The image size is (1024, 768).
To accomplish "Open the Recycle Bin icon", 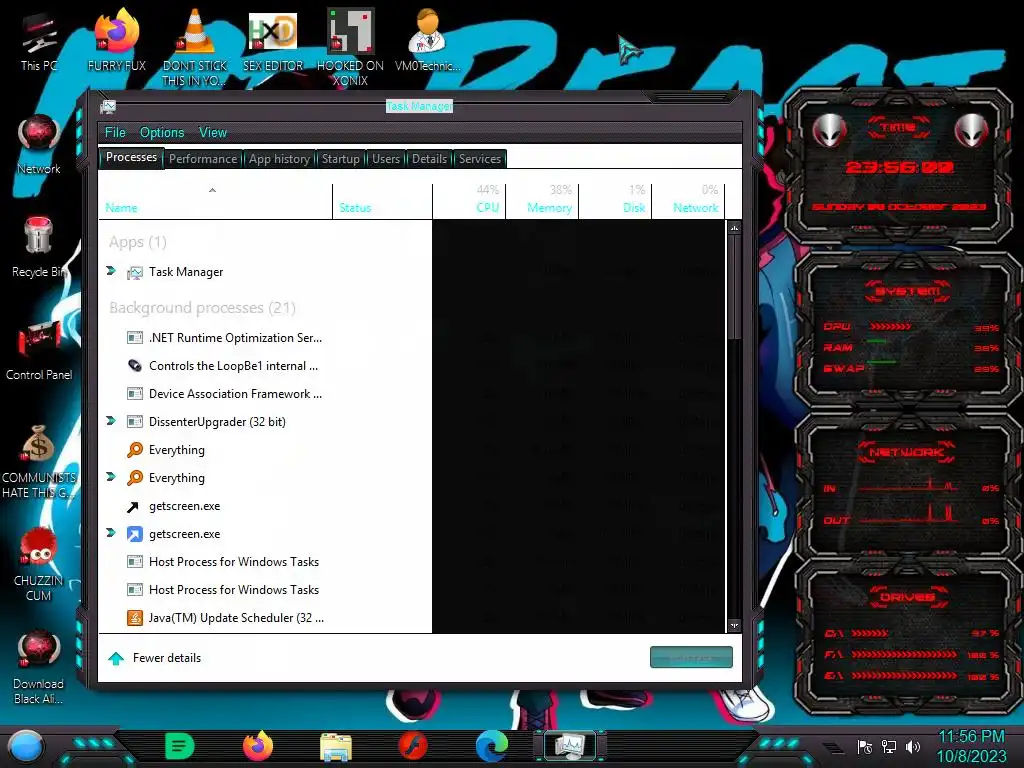I will pos(39,248).
